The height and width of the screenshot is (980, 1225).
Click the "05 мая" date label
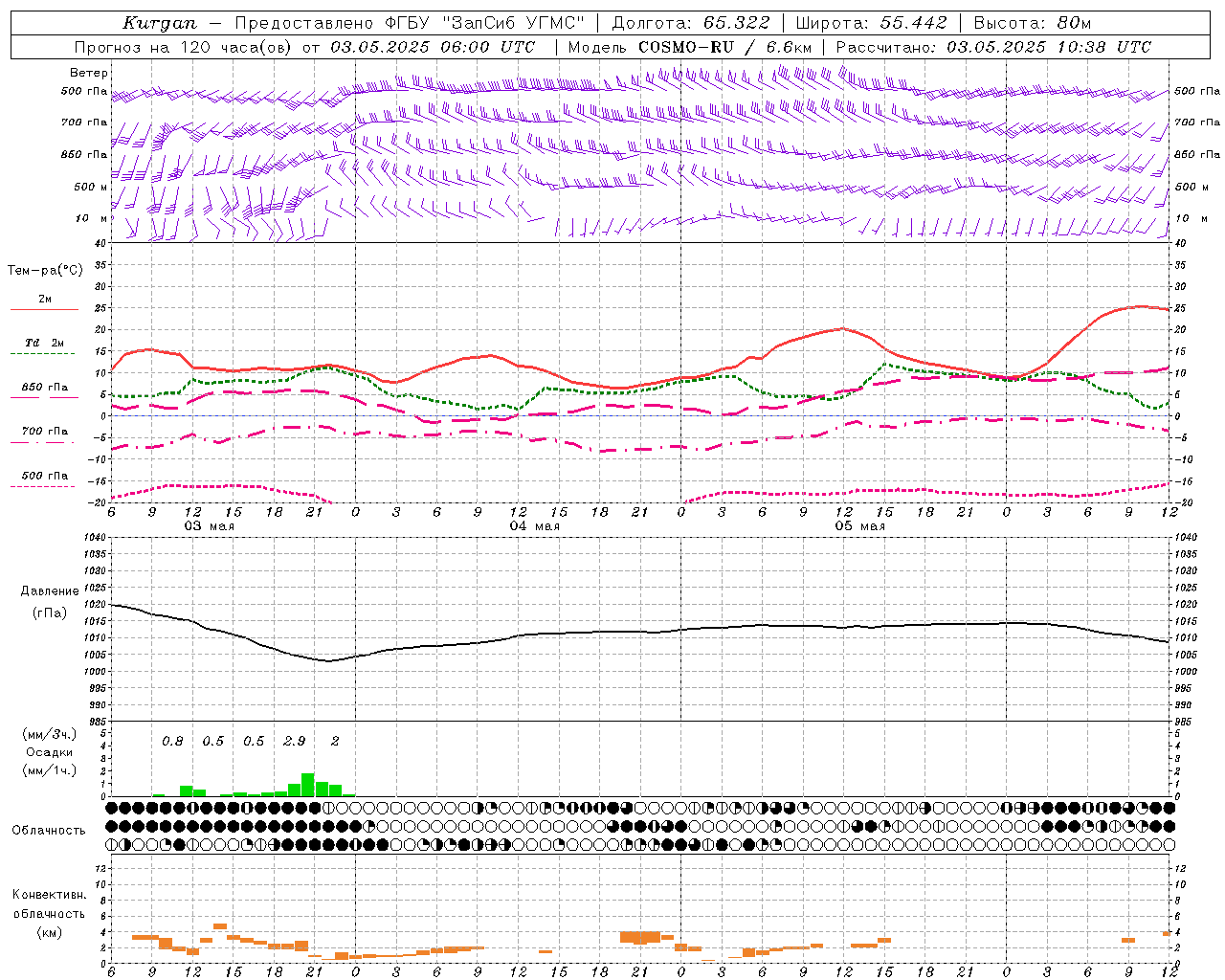click(x=860, y=526)
